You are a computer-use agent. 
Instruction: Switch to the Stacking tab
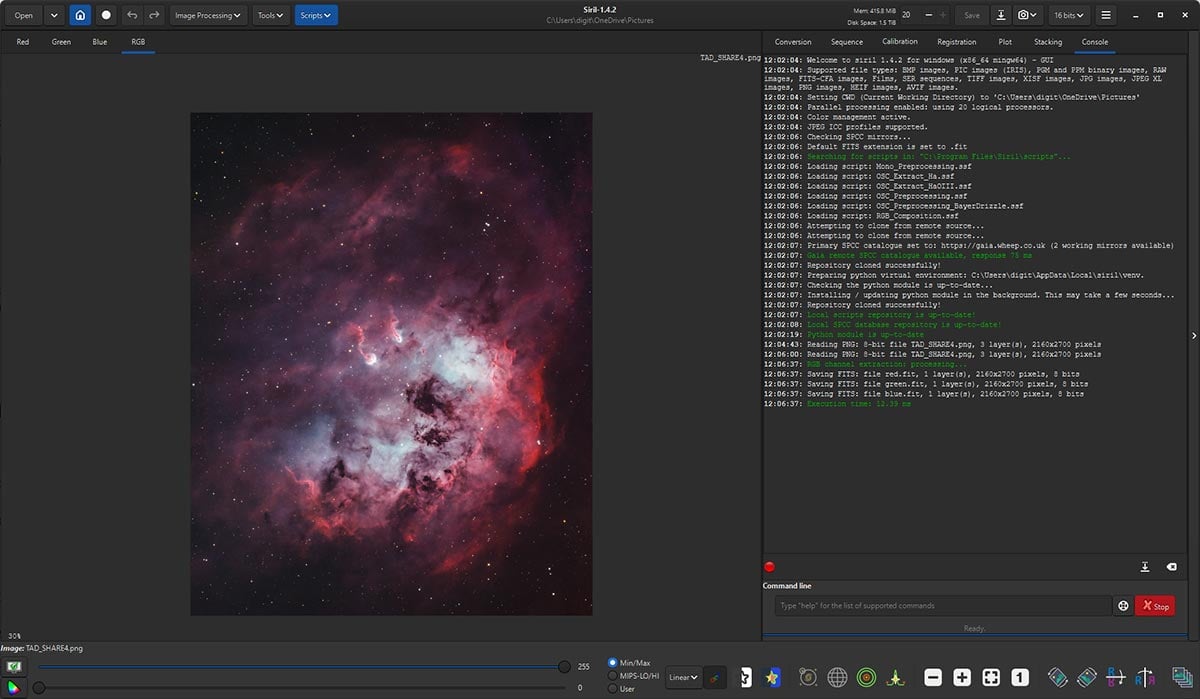tap(1048, 41)
